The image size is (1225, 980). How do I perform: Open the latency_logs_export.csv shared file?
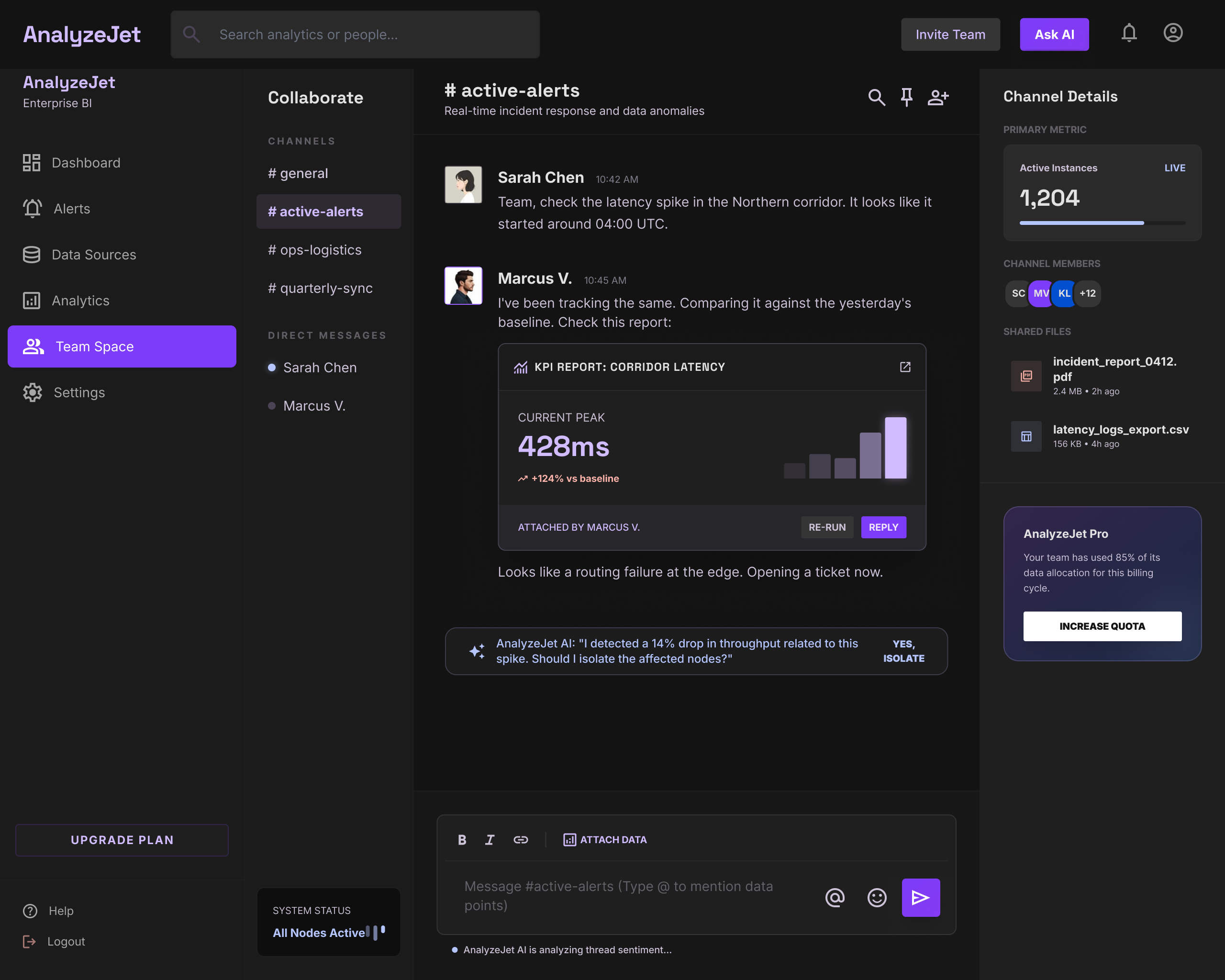click(x=1121, y=430)
